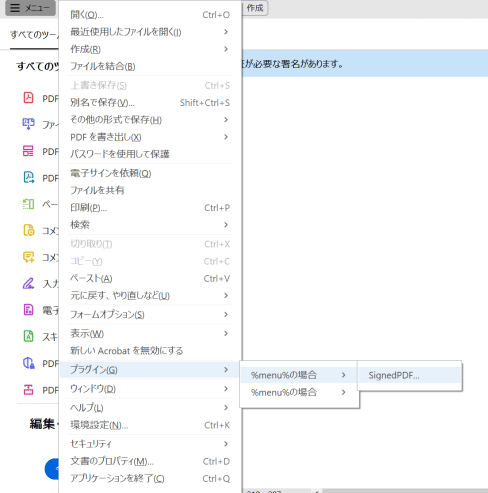Select the highlighted first %menu%の場合 submenu entry
The image size is (488, 493).
pos(299,375)
